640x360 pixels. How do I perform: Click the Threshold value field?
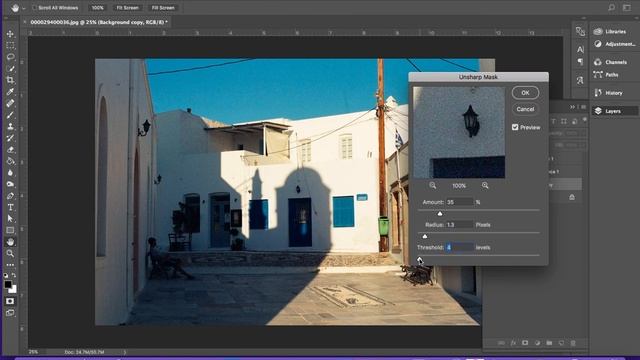(460, 247)
